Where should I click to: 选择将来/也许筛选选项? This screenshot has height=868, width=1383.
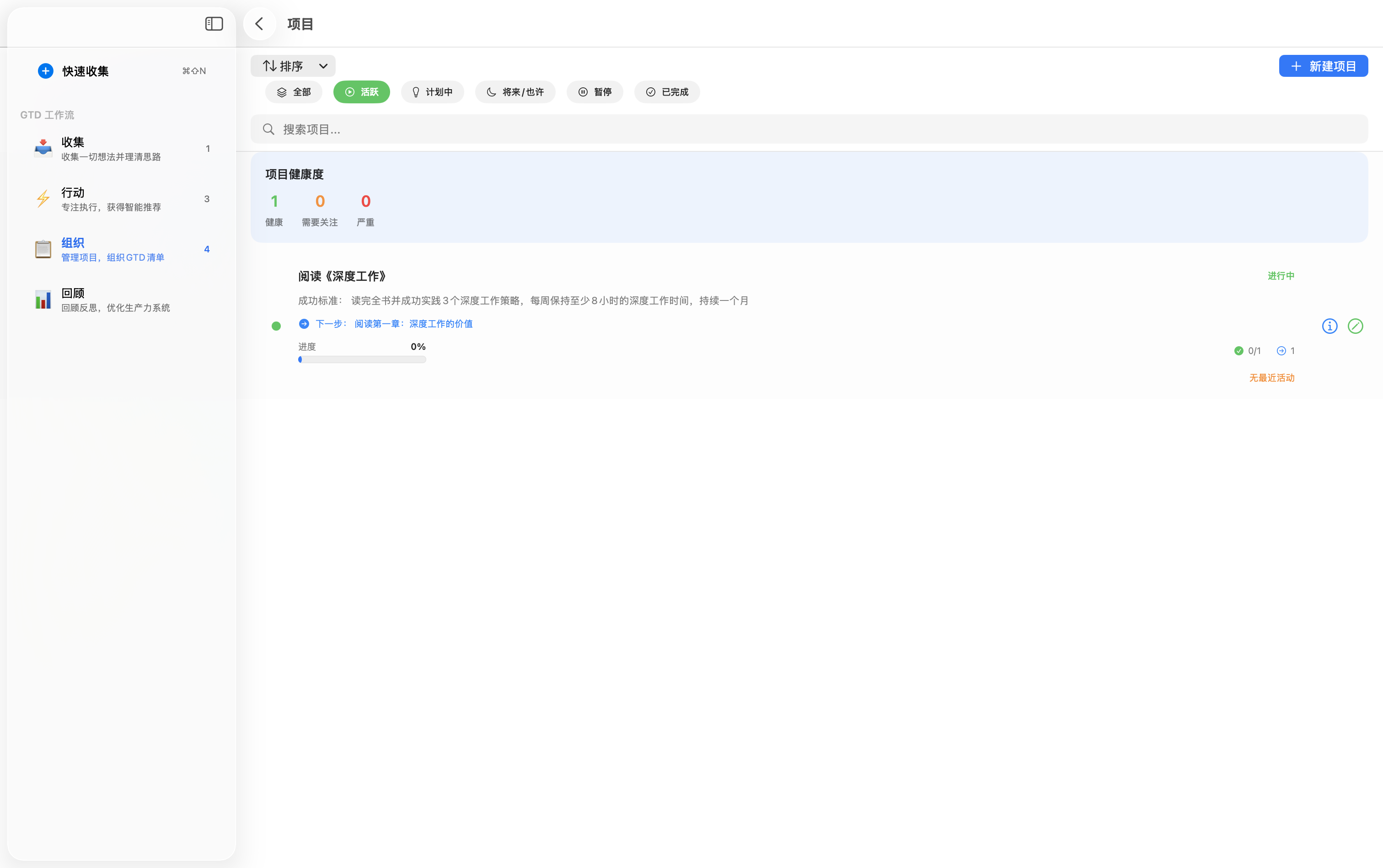pyautogui.click(x=515, y=91)
